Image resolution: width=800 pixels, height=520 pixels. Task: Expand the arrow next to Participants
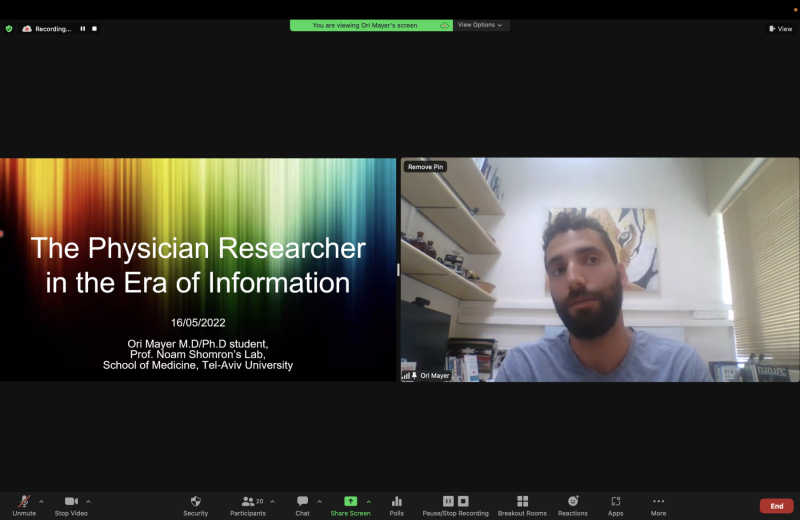point(272,502)
